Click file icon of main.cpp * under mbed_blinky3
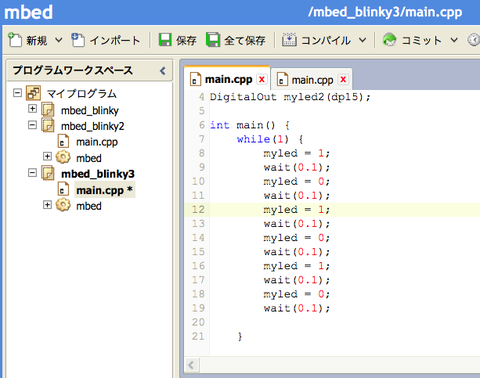 [63, 189]
